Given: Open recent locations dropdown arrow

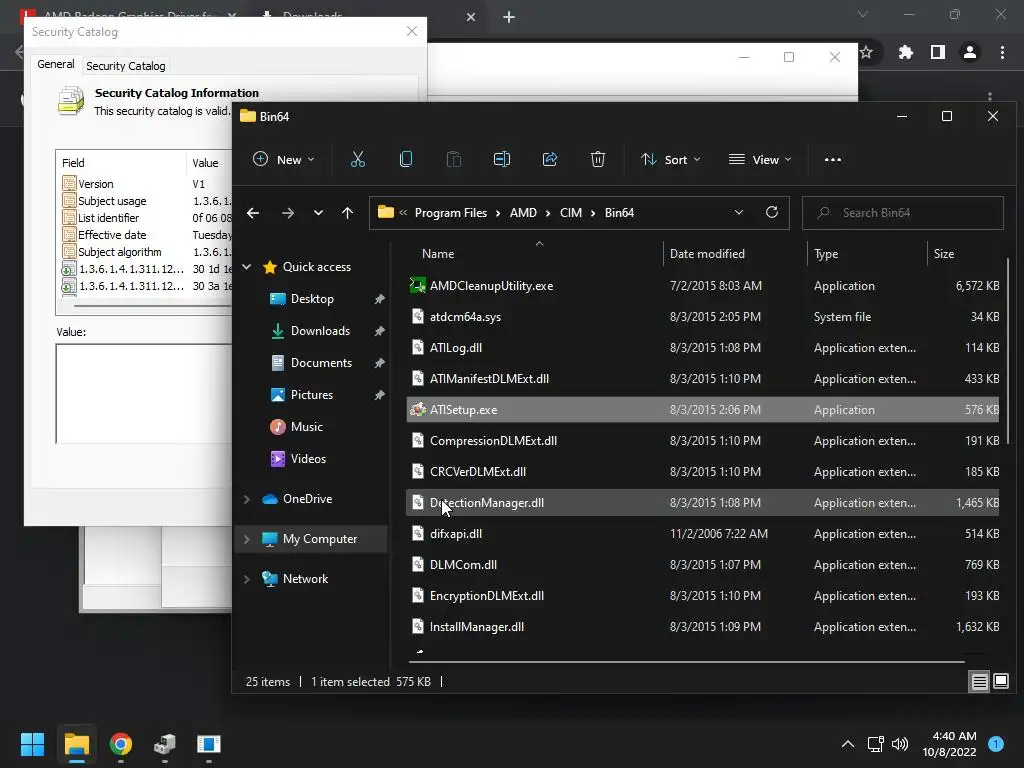Looking at the screenshot, I should 318,213.
